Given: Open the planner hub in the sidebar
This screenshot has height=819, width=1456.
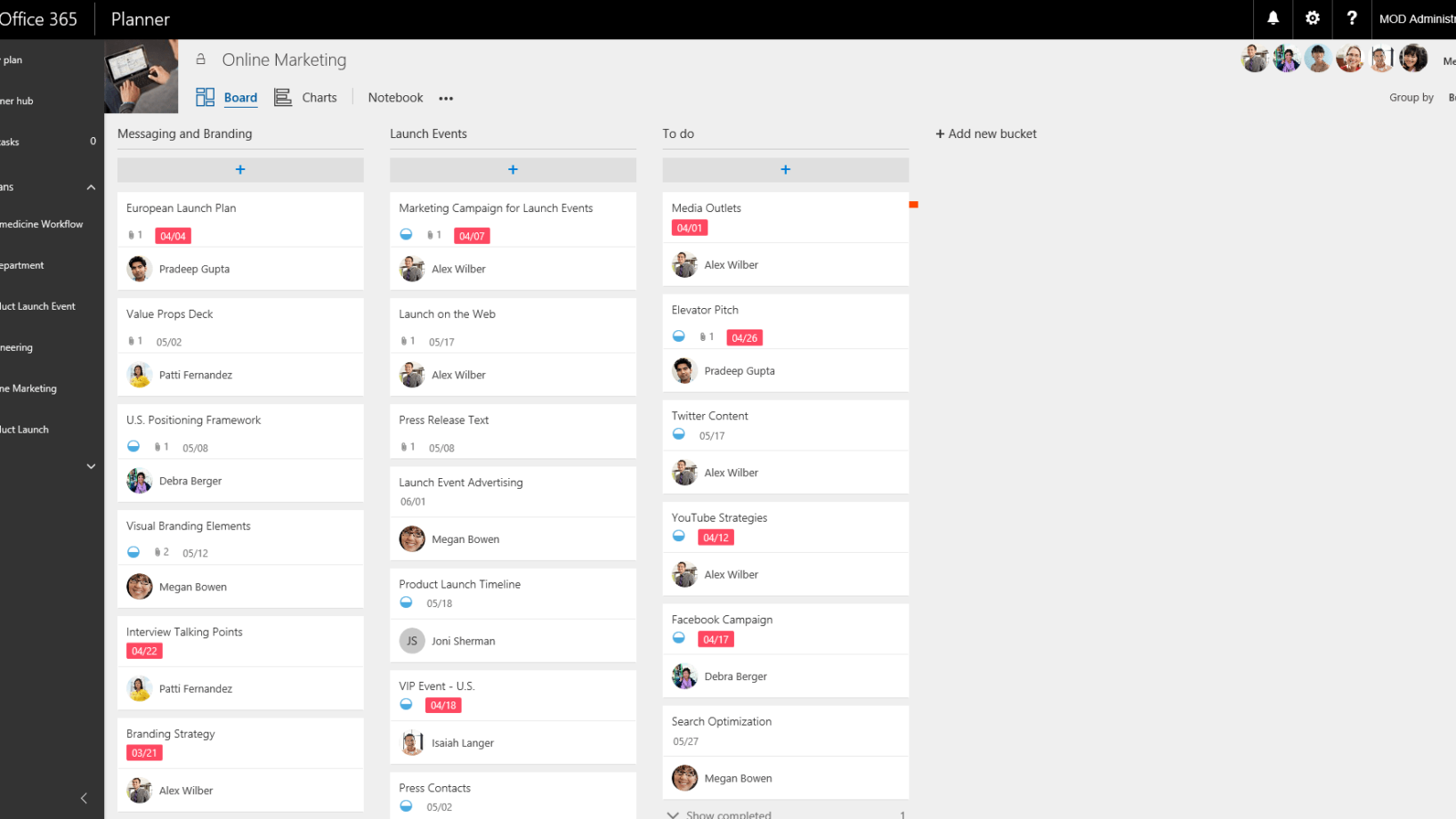Looking at the screenshot, I should pyautogui.click(x=17, y=101).
